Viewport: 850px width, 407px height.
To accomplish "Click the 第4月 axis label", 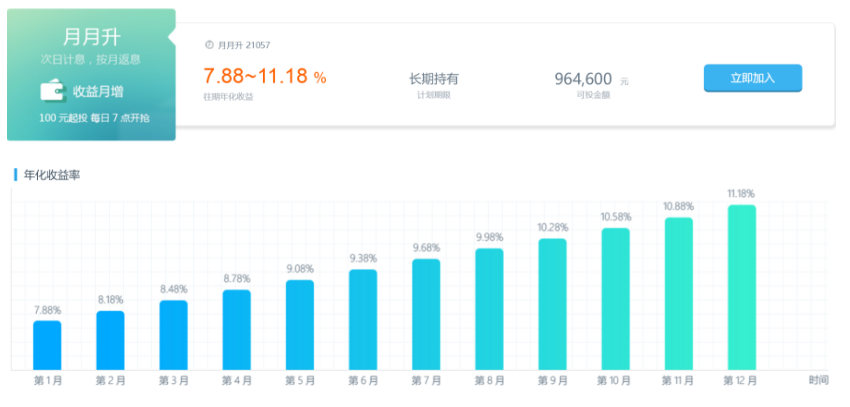I will tap(237, 381).
